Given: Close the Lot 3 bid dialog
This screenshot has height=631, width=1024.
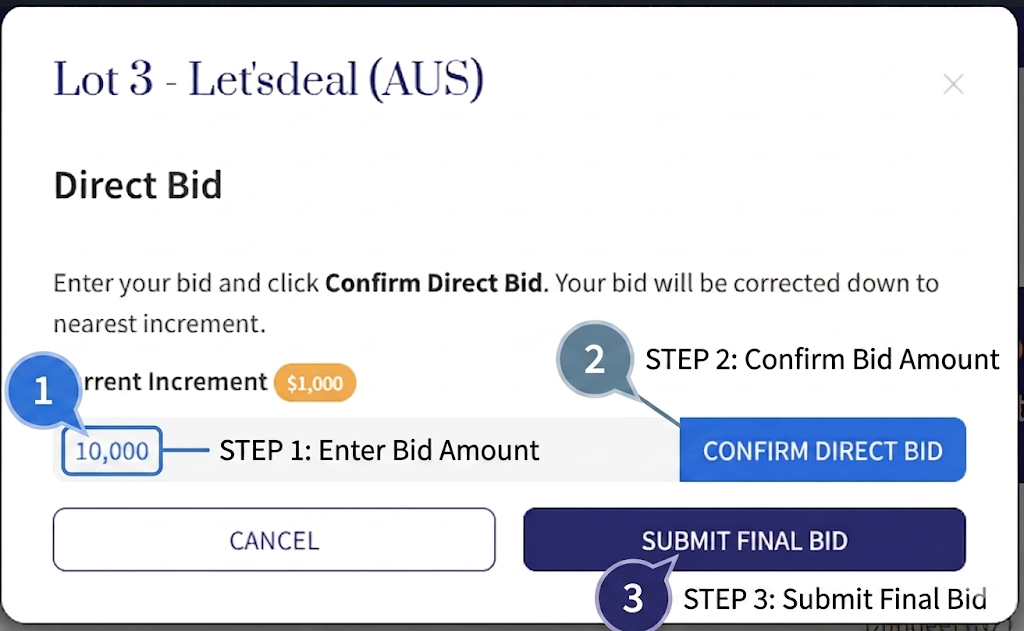Looking at the screenshot, I should coord(953,84).
